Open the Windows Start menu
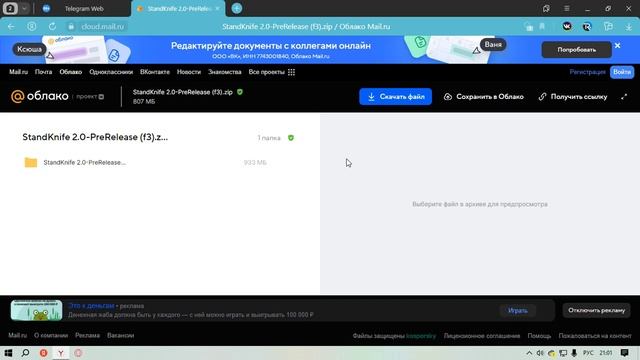This screenshot has width=640, height=360. pos(8,353)
